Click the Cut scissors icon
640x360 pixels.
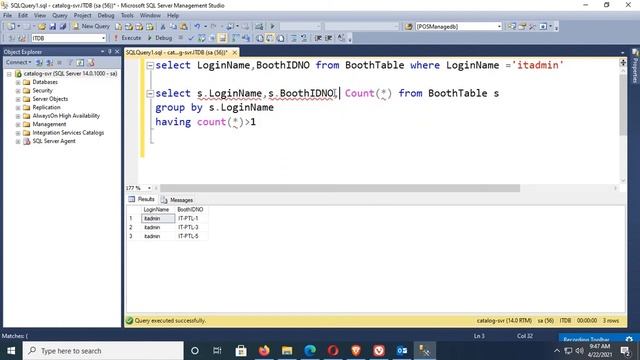click(x=163, y=27)
